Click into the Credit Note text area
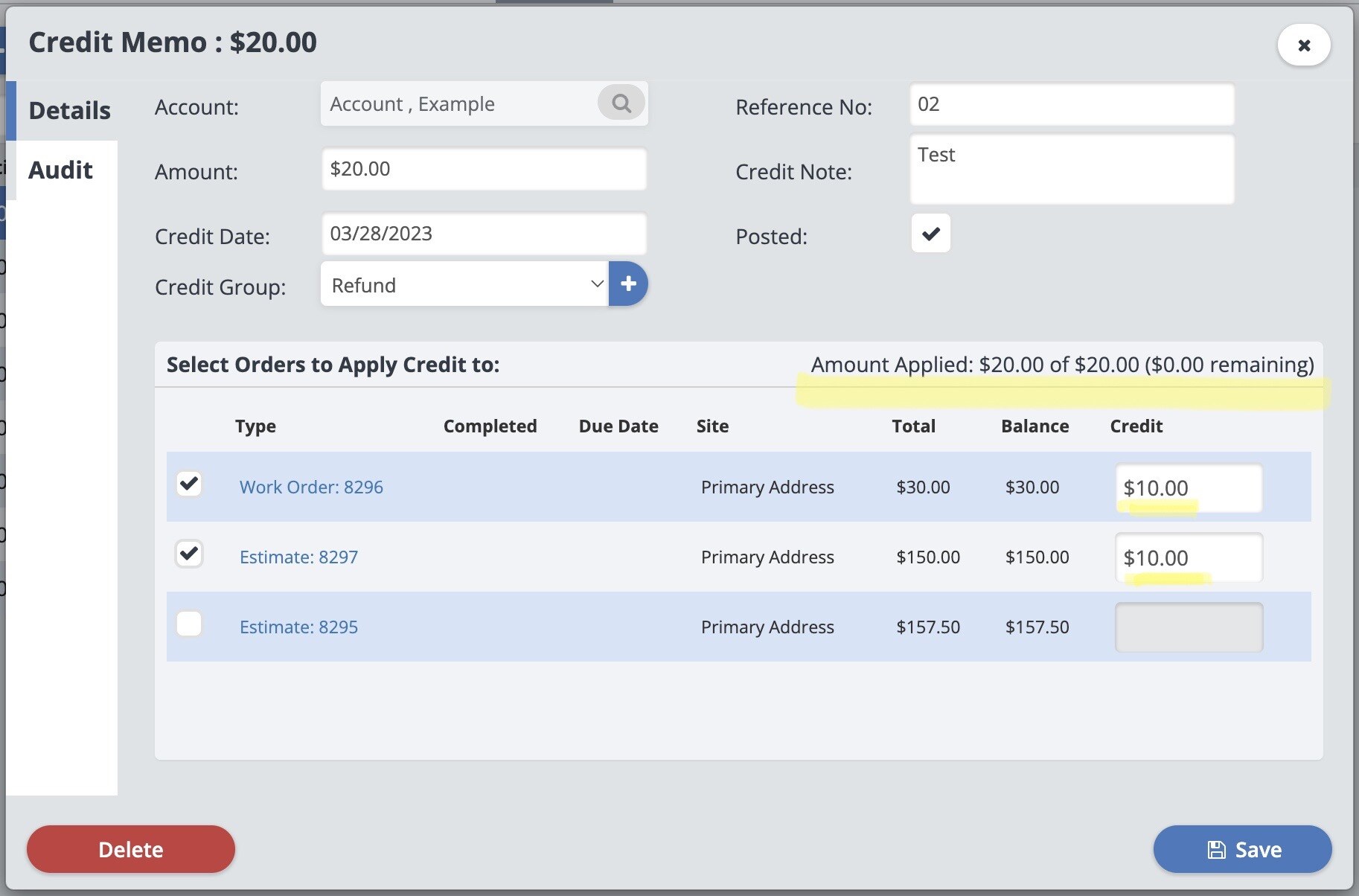Viewport: 1359px width, 896px height. (x=1072, y=170)
